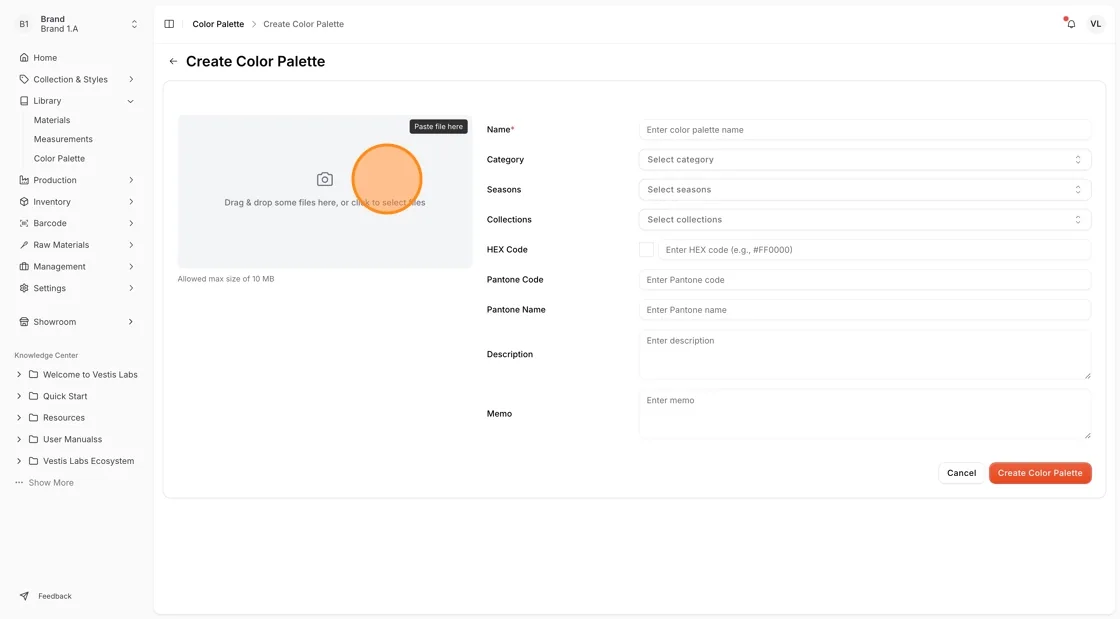Click the Vestis Labs Ecosystem folder icon

click(34, 461)
